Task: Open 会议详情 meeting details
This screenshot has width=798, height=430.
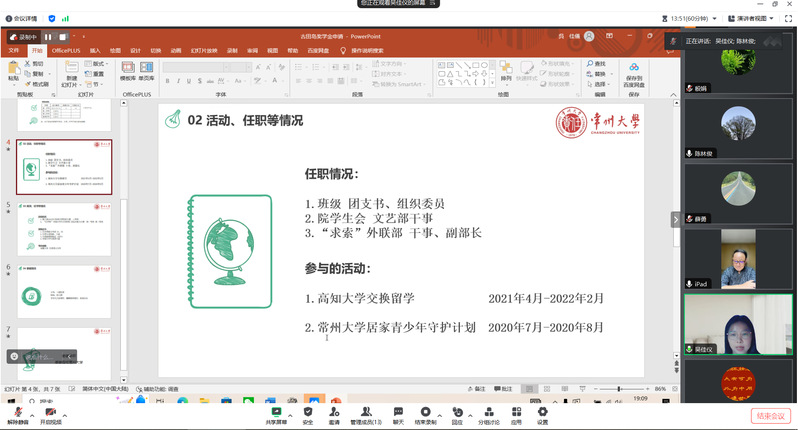Action: (x=21, y=18)
